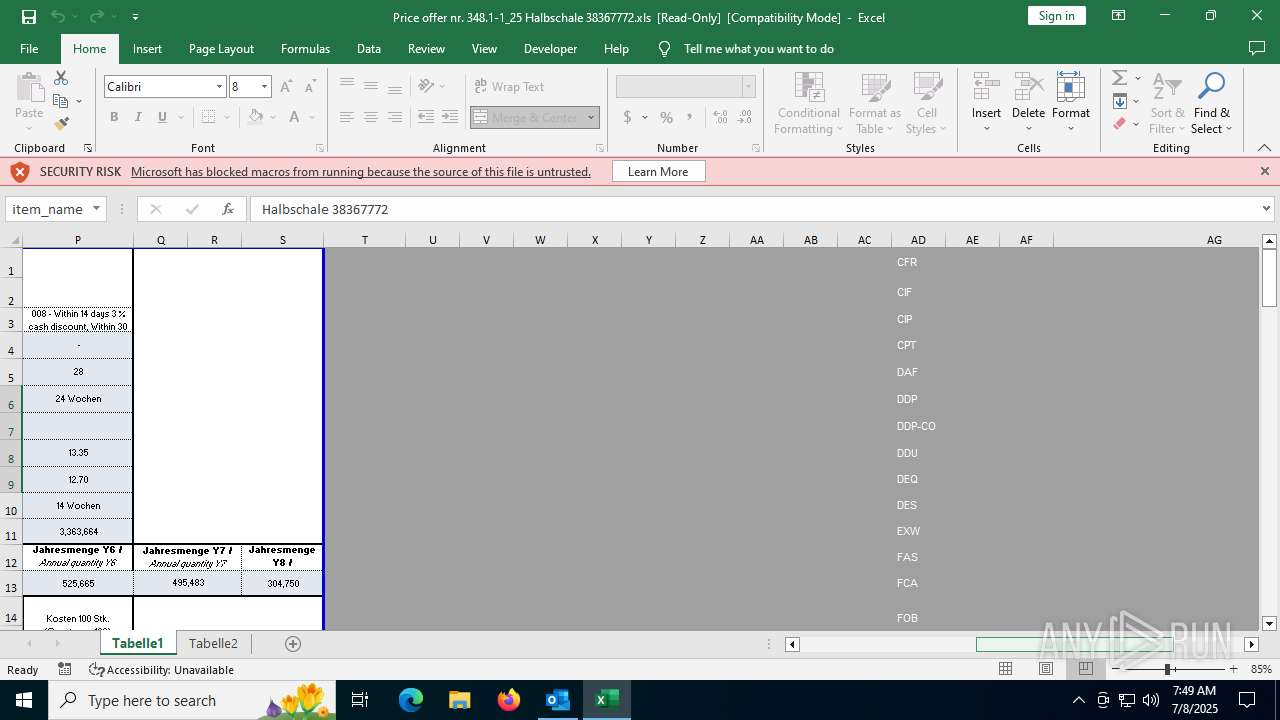
Task: Switch to the Formulas tab
Action: [305, 48]
